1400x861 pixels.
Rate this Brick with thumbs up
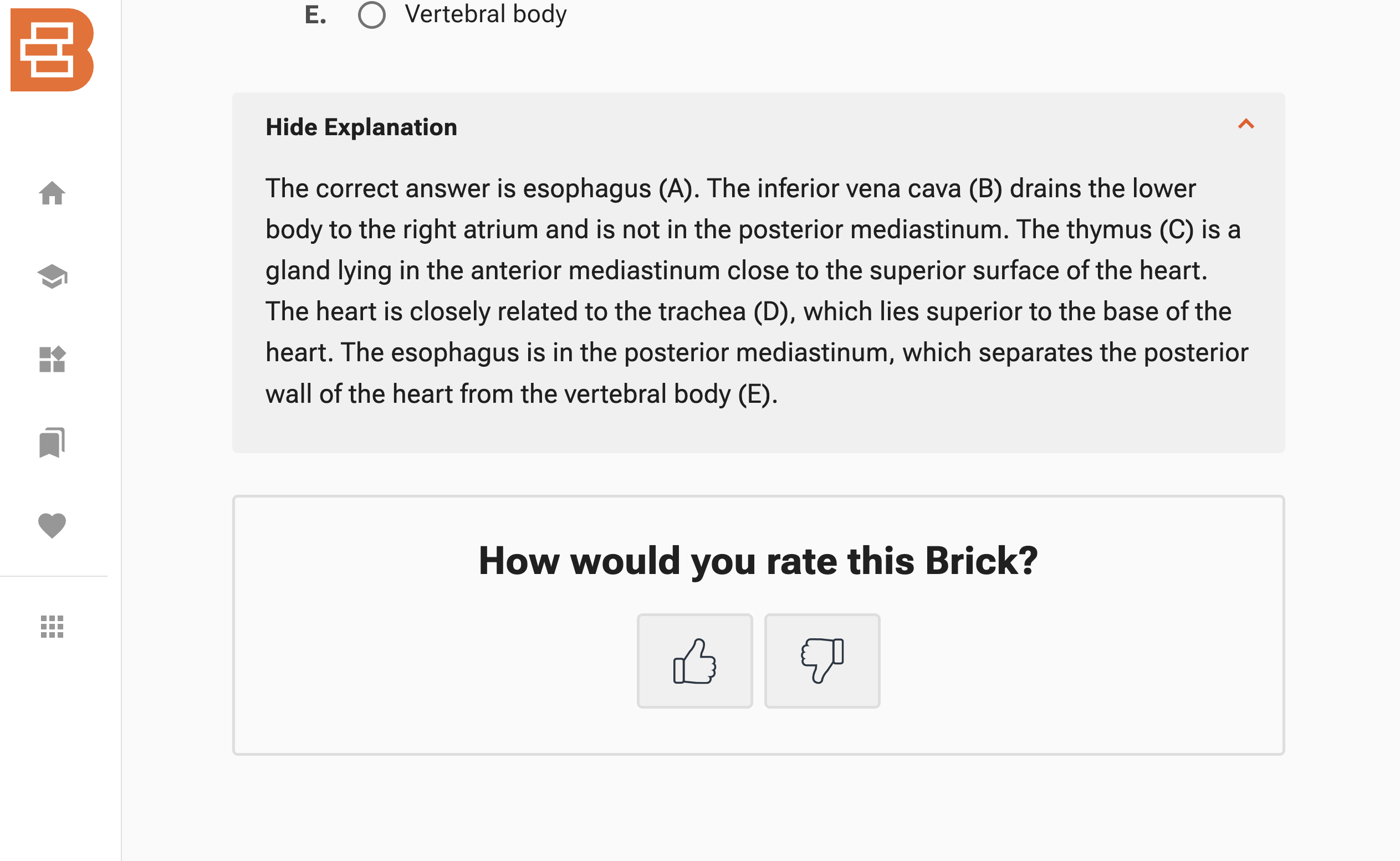695,661
